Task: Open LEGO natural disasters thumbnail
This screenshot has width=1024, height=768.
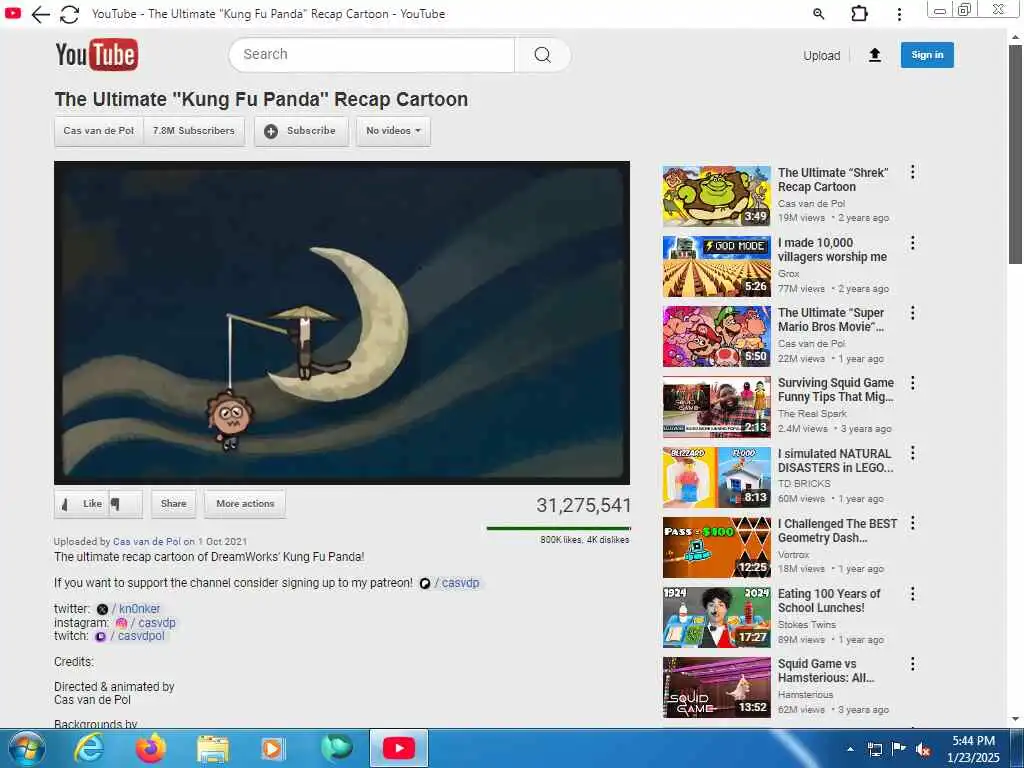Action: click(716, 477)
